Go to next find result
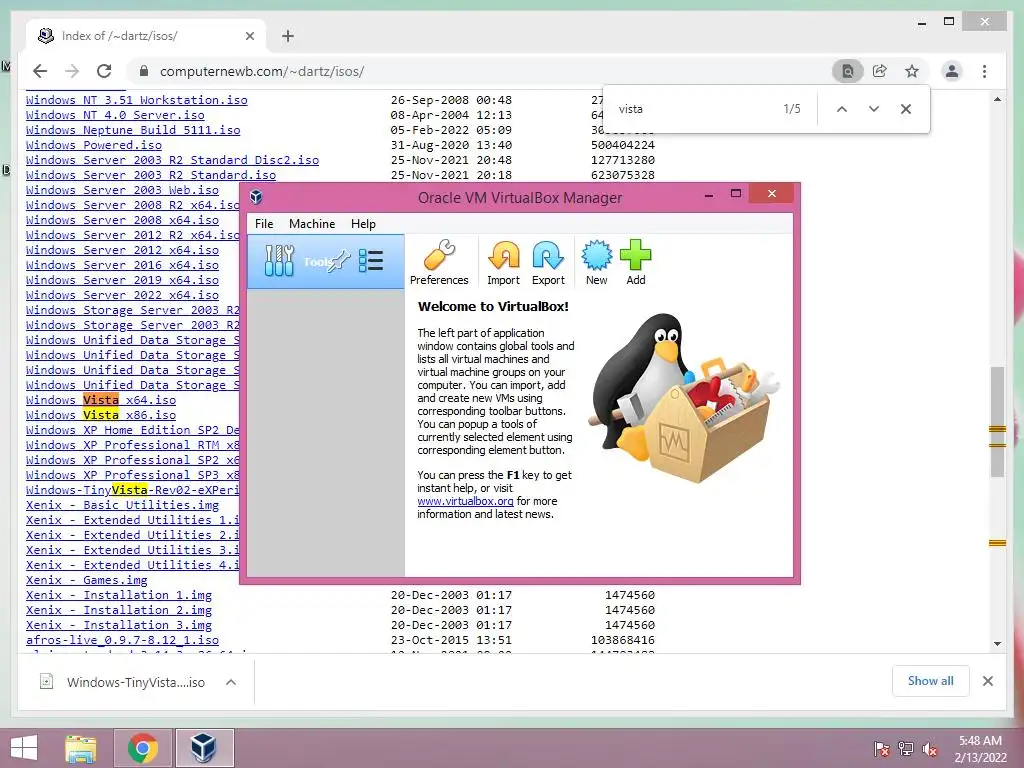 [x=874, y=109]
